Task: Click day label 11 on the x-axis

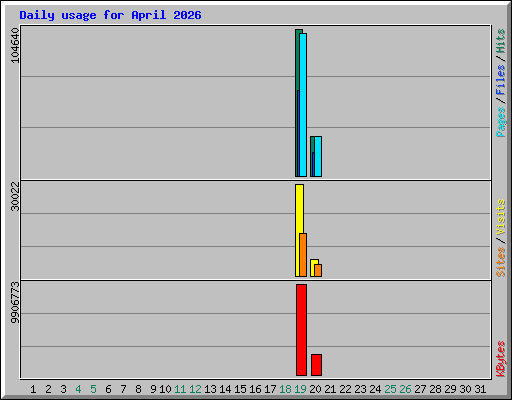Action: point(180,389)
